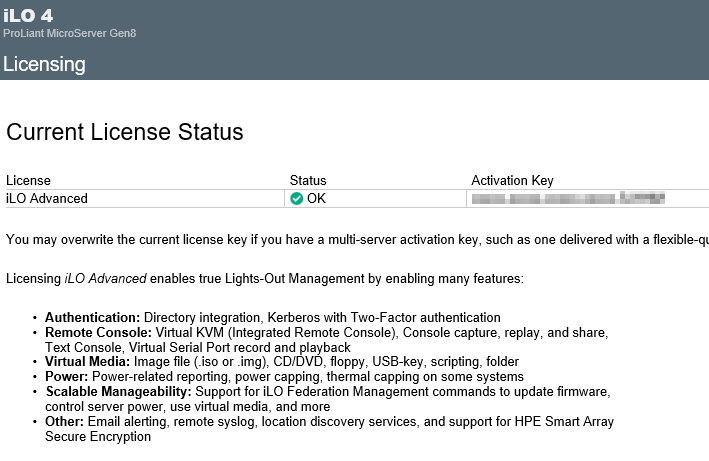Click the iLO 4 logo title
This screenshot has height=461, width=709.
coord(28,16)
